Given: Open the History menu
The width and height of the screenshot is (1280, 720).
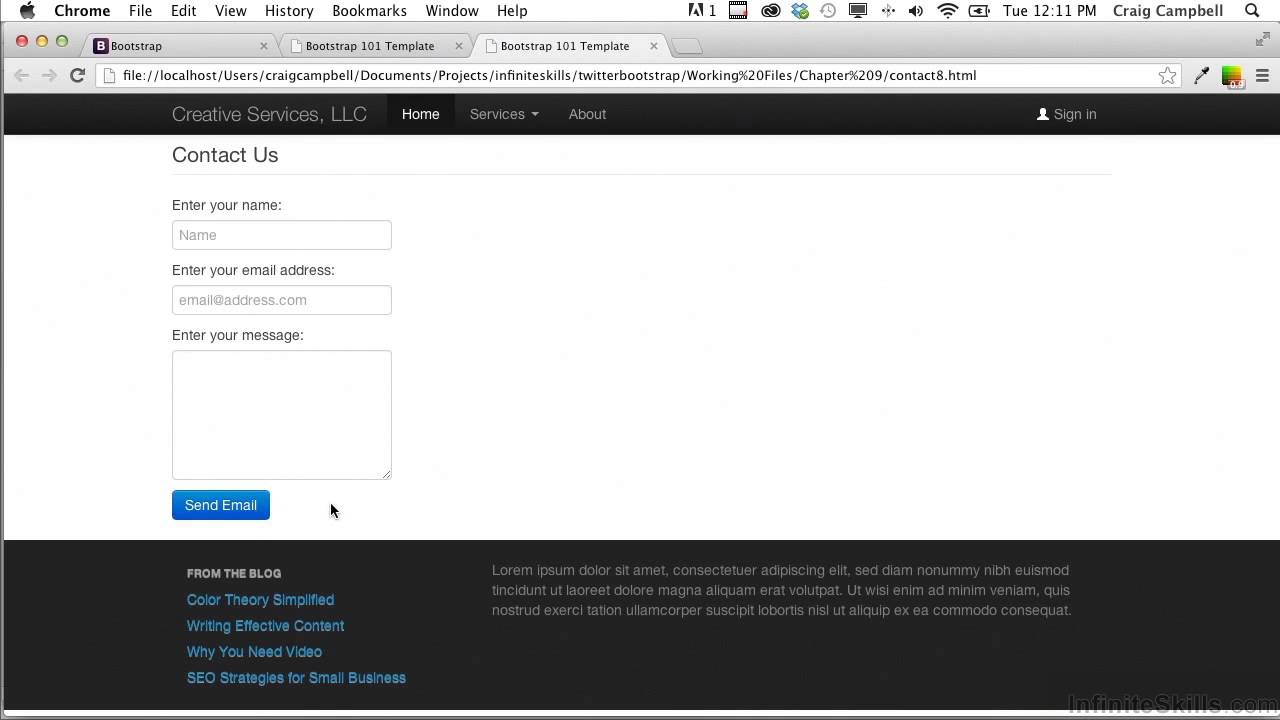Looking at the screenshot, I should pos(289,11).
